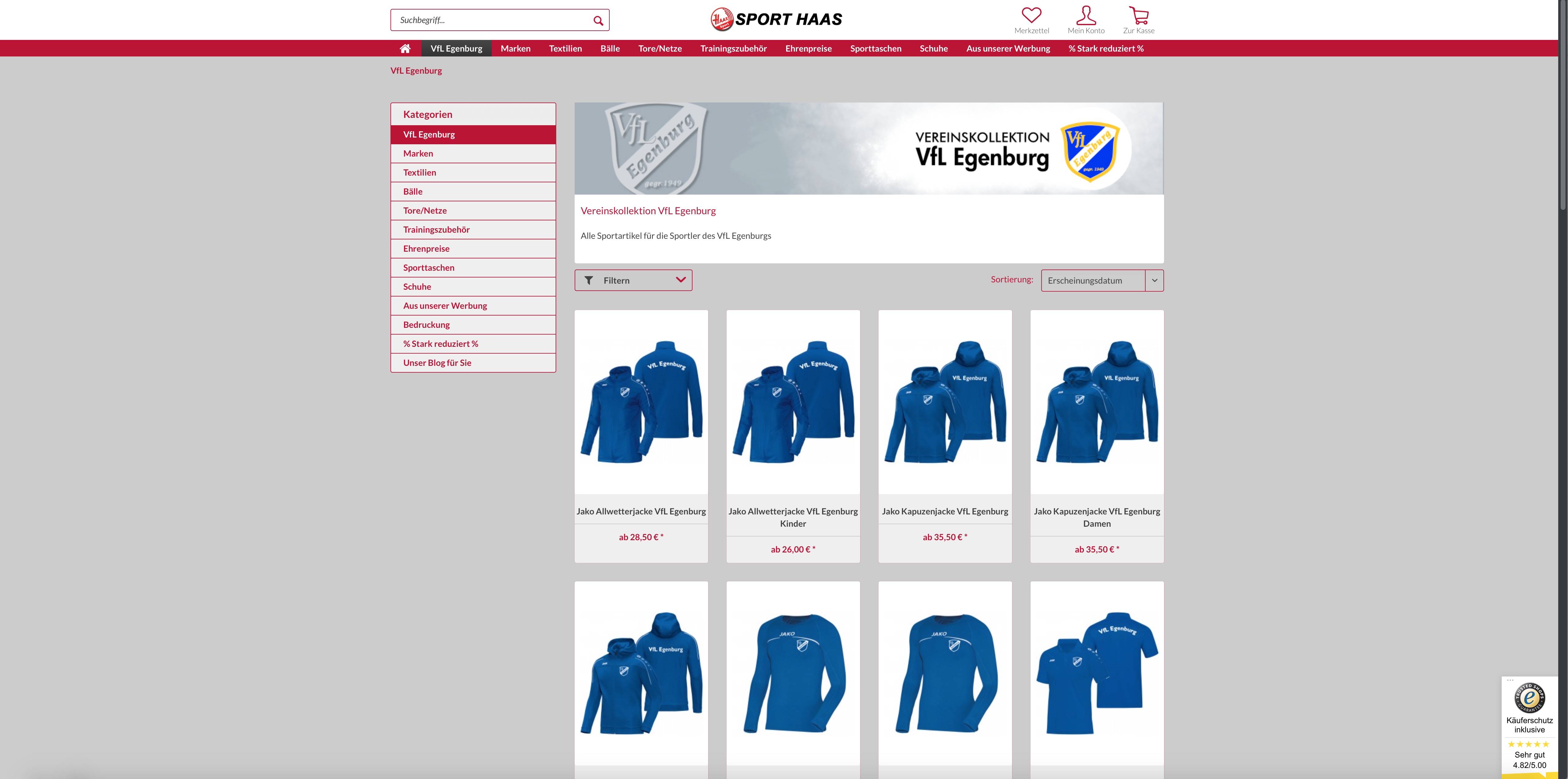Screen dimensions: 1568x779
Task: Click the Jako Kapuzenjacke VfL Egenburg title
Action: (x=945, y=512)
